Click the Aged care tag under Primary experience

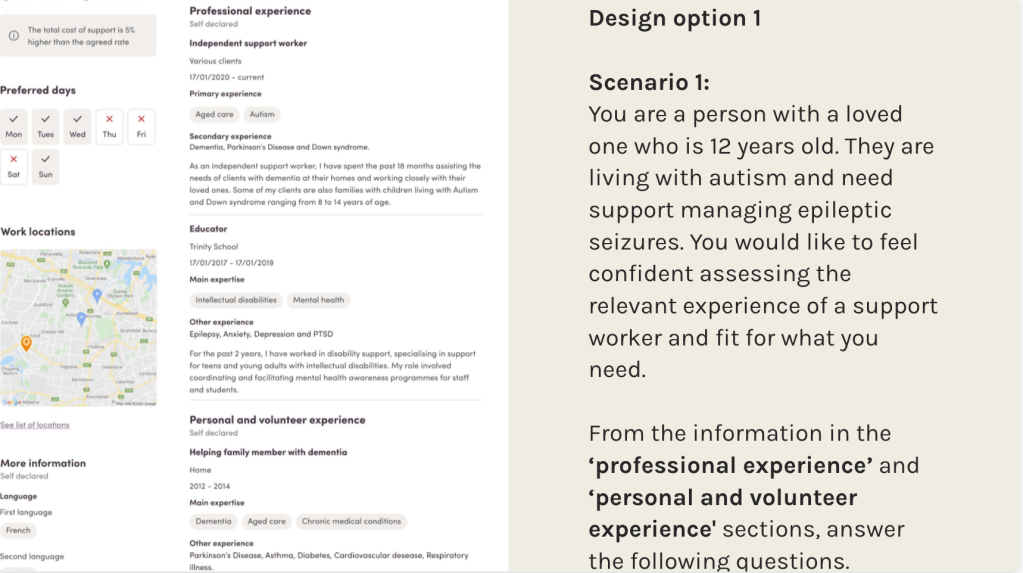(214, 115)
